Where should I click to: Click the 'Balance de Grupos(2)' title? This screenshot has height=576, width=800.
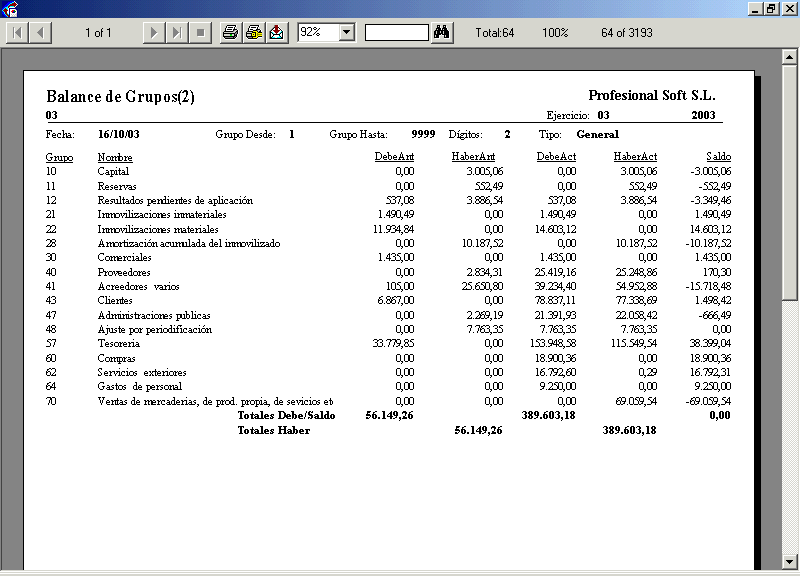(120, 97)
